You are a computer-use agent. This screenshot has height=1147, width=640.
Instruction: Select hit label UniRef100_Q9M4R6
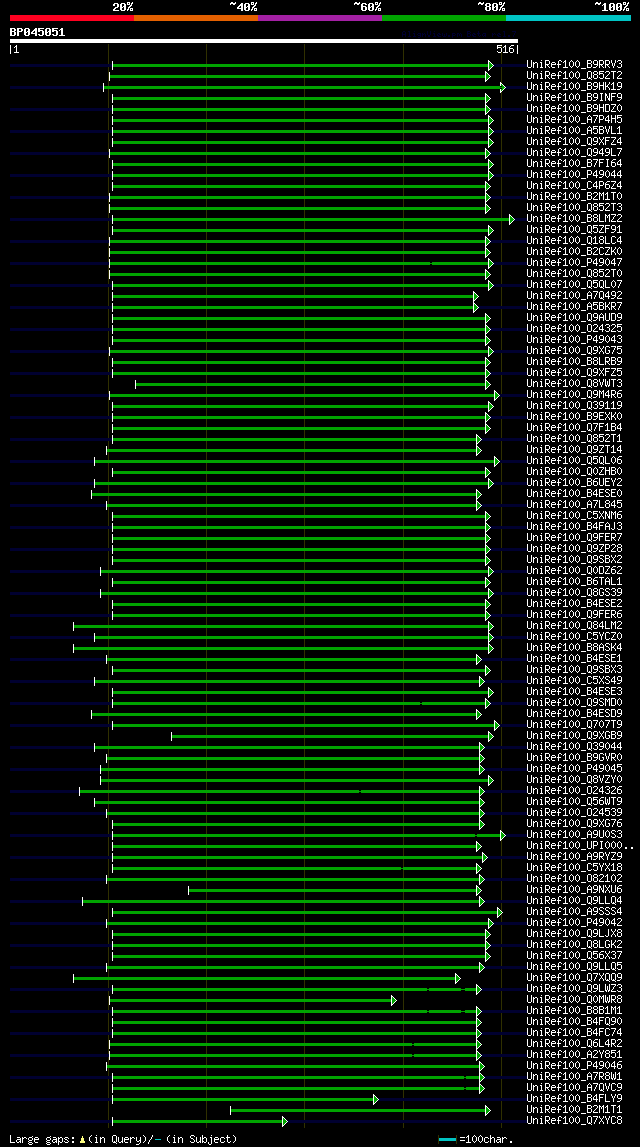[x=574, y=394]
